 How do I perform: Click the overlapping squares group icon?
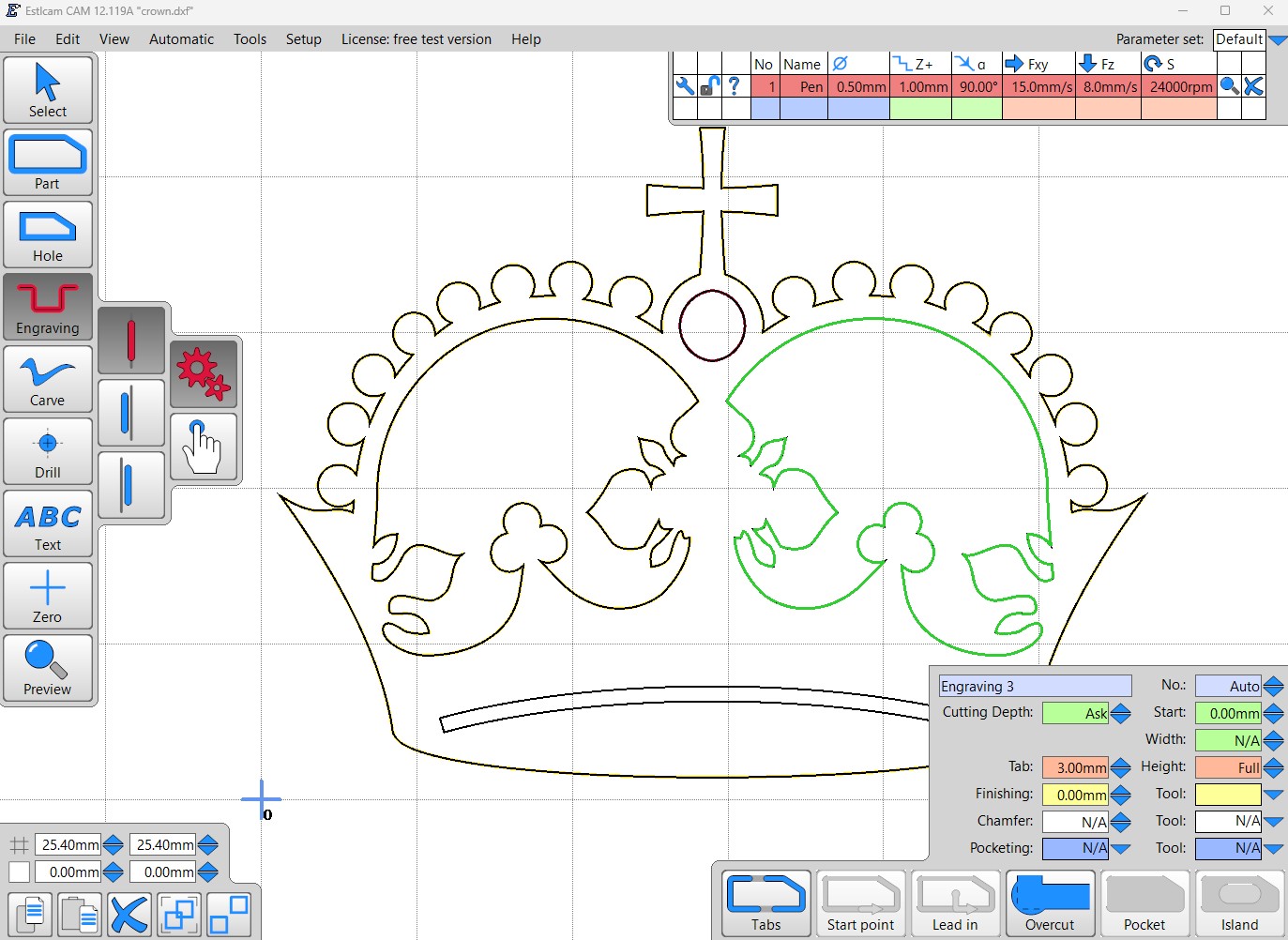(179, 915)
